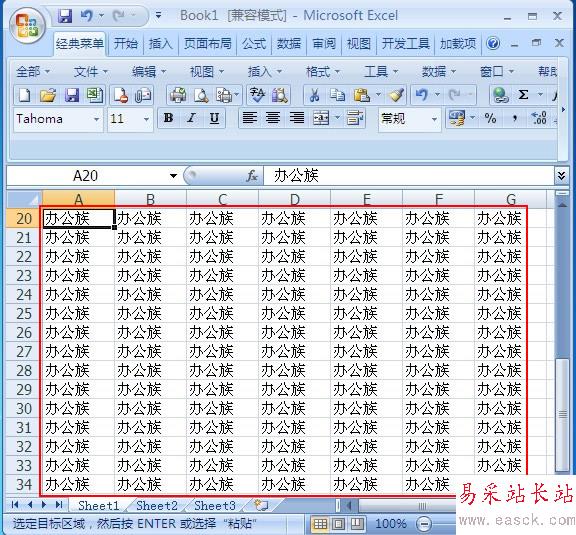
Task: Insert a hyperlink with globe icon
Action: [500, 96]
